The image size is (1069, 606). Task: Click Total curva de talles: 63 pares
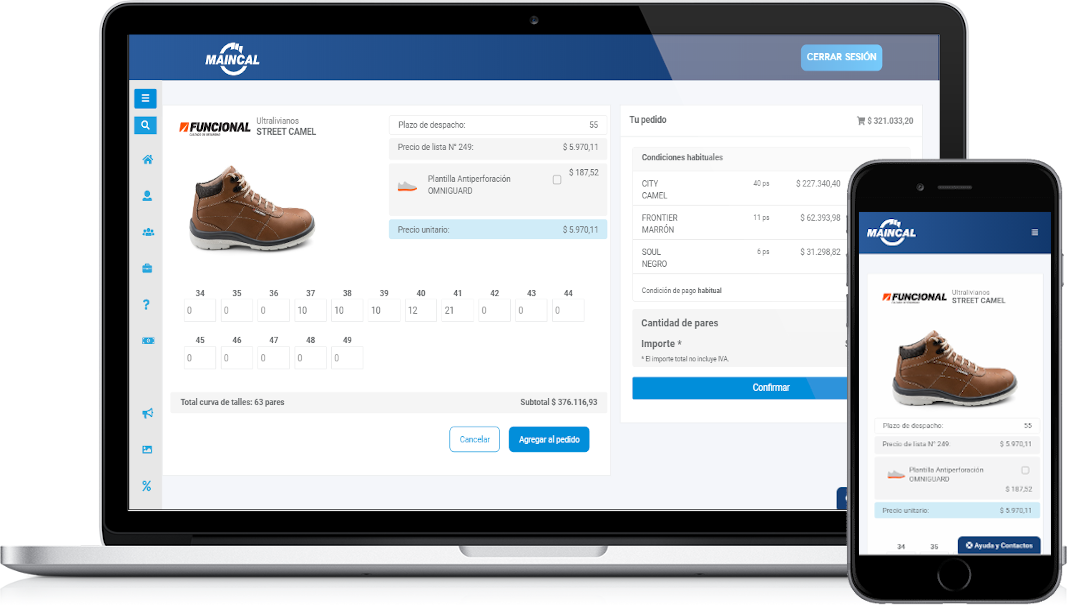coord(232,402)
